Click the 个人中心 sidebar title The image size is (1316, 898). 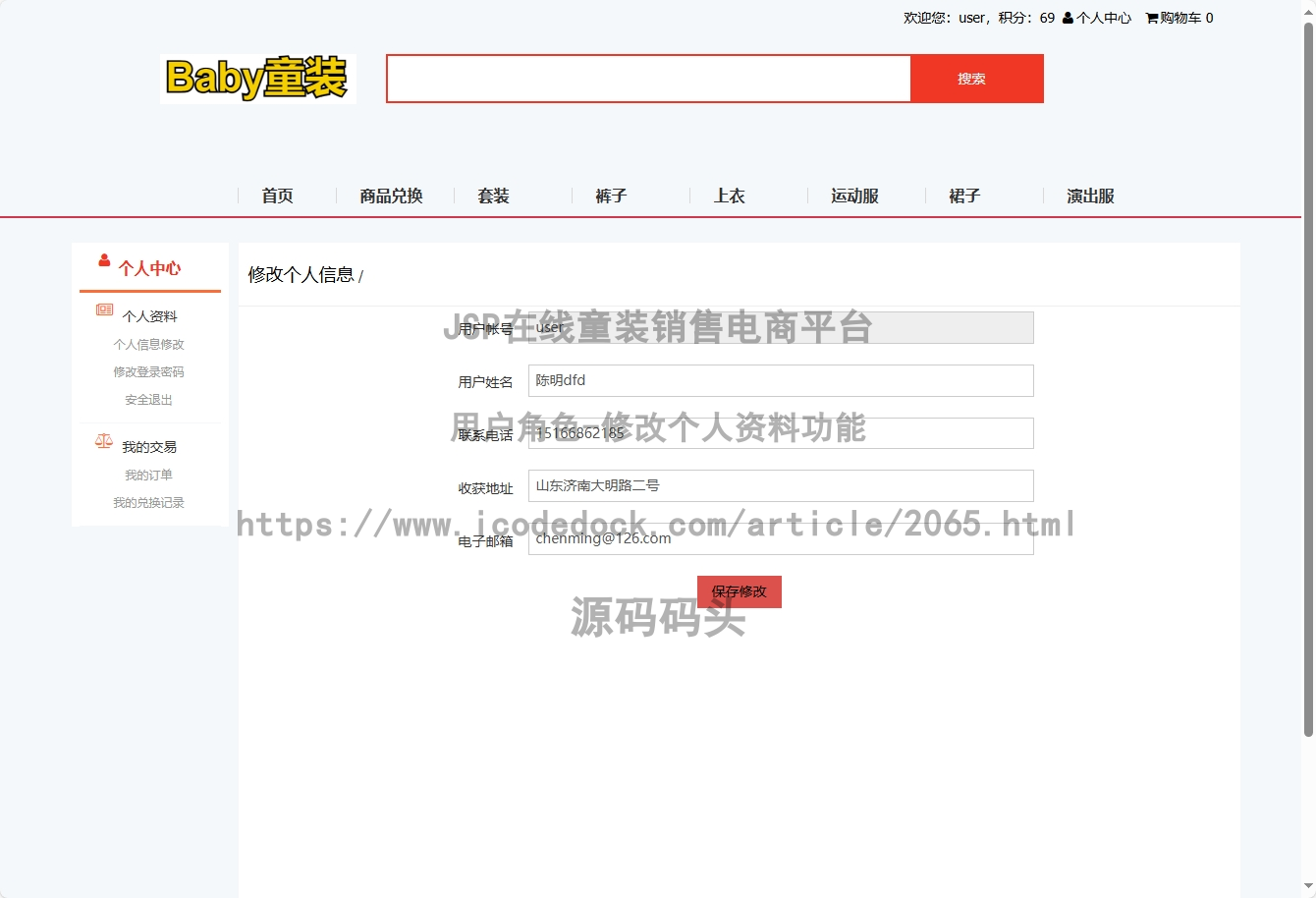pos(149,268)
